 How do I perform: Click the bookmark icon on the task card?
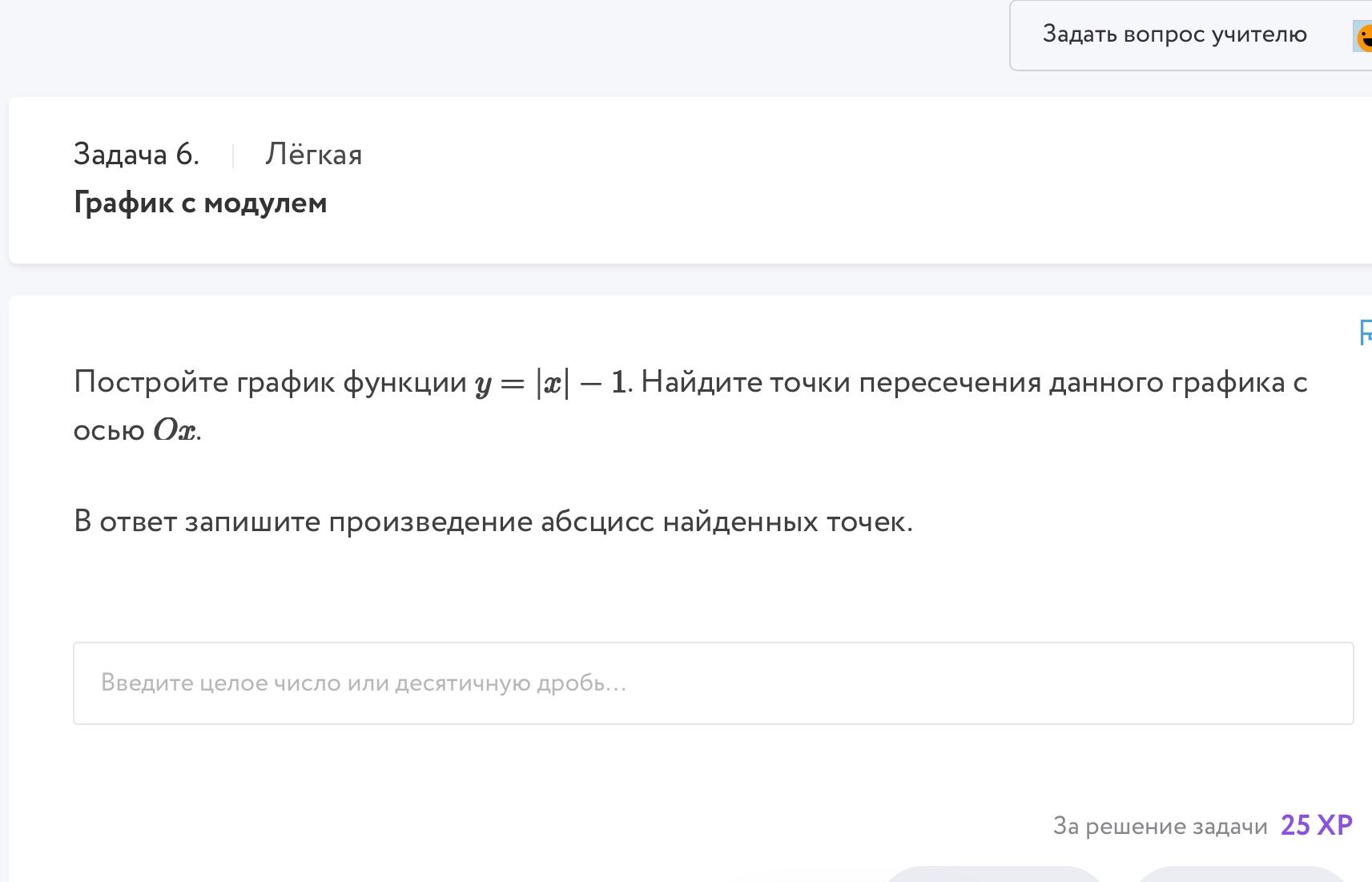coord(1366,332)
